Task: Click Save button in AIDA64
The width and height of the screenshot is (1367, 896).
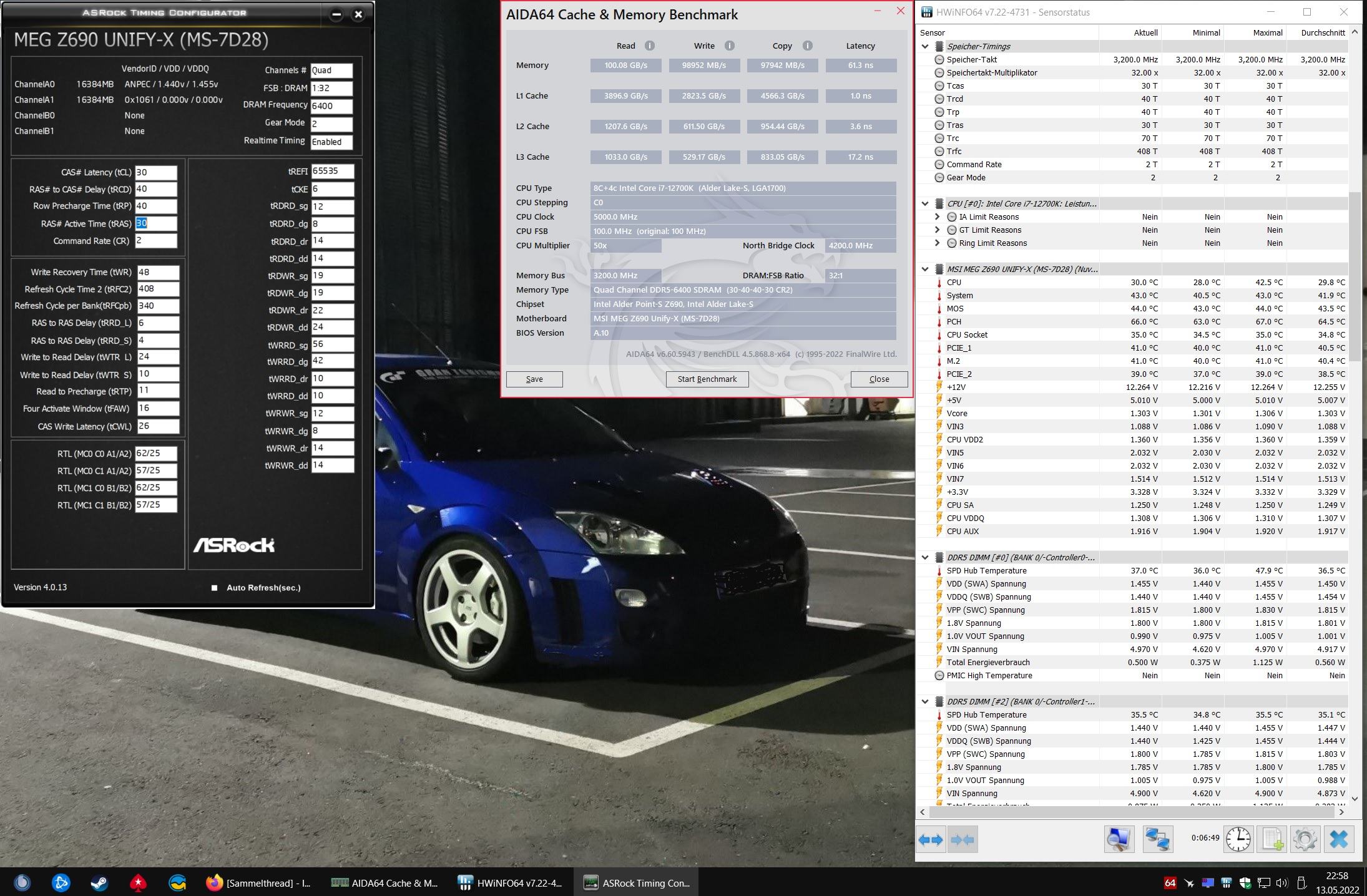Action: click(x=534, y=379)
